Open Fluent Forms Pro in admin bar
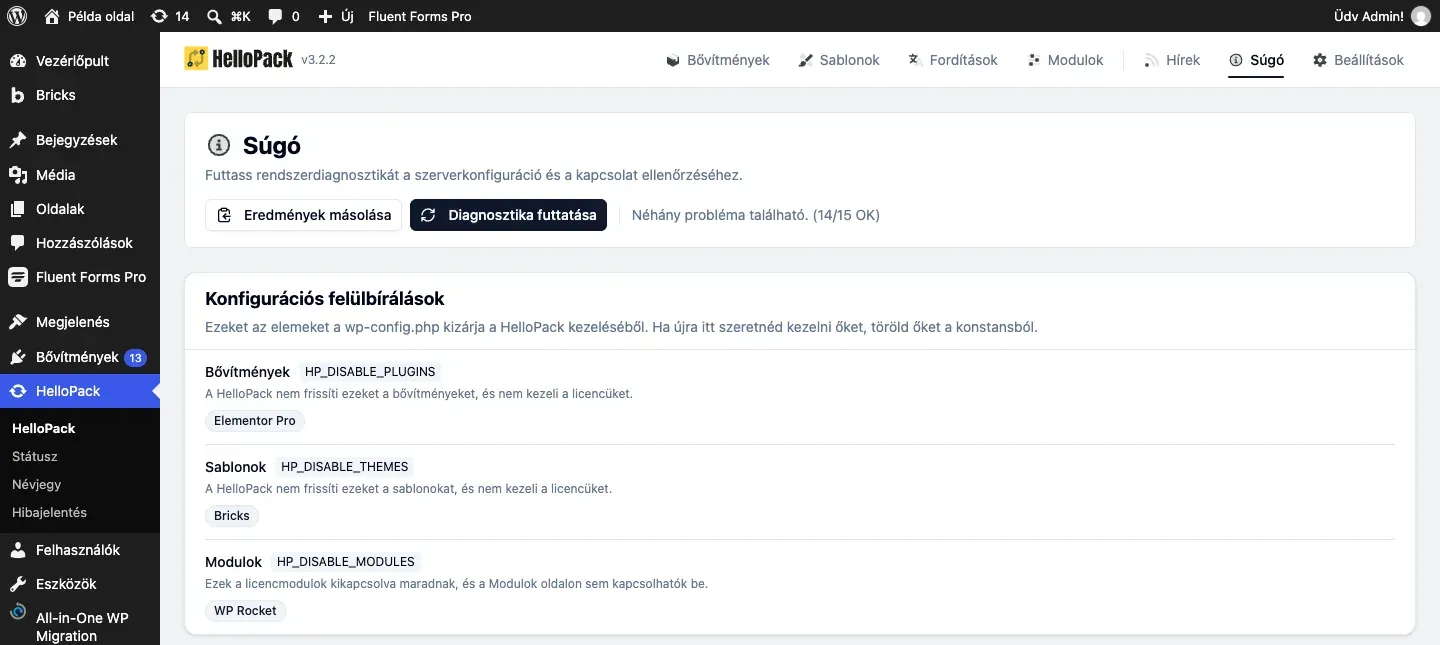 (x=420, y=16)
